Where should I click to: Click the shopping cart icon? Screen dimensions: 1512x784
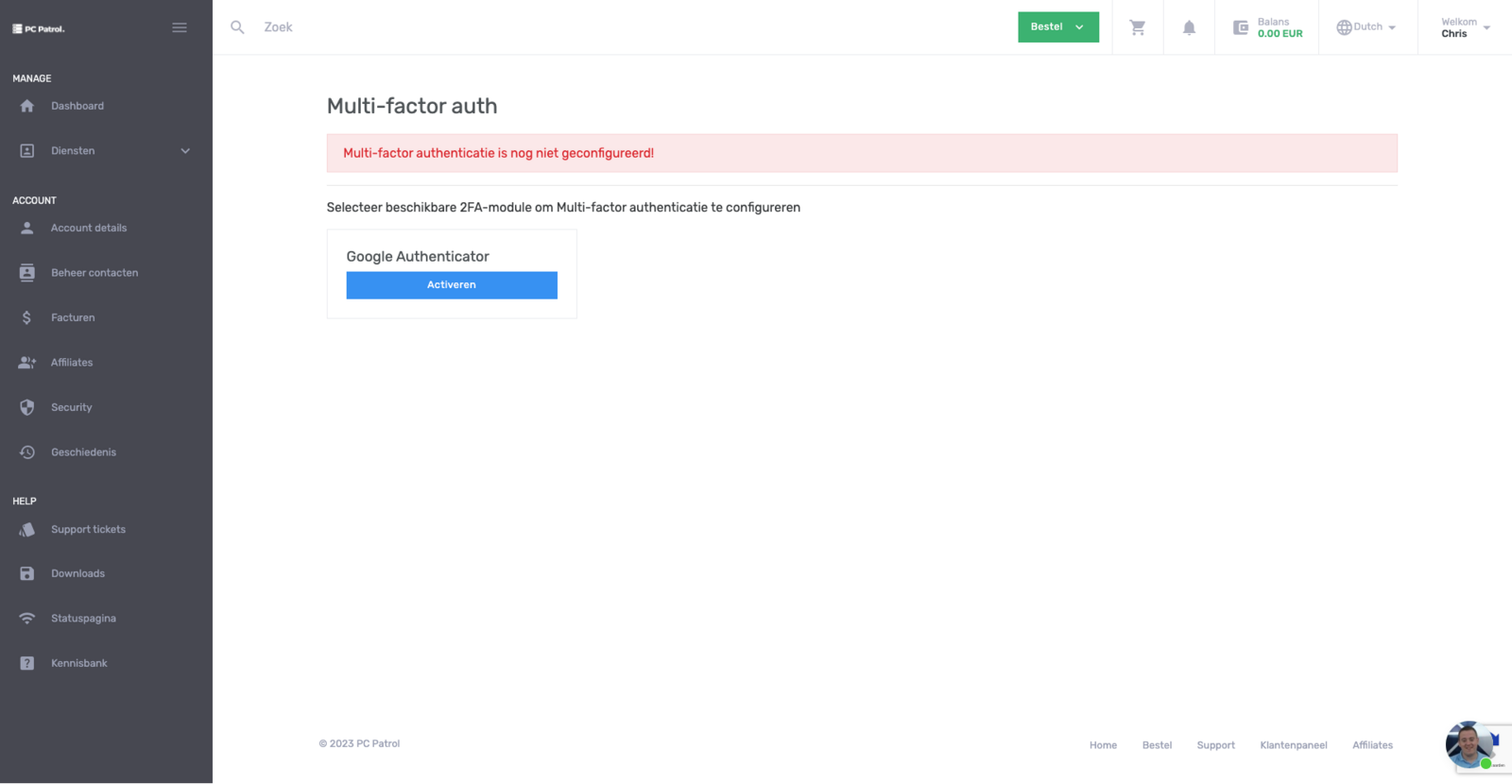[x=1138, y=27]
